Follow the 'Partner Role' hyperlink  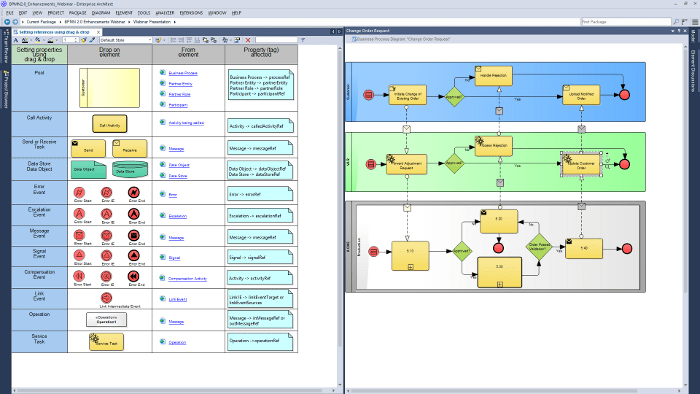click(179, 94)
